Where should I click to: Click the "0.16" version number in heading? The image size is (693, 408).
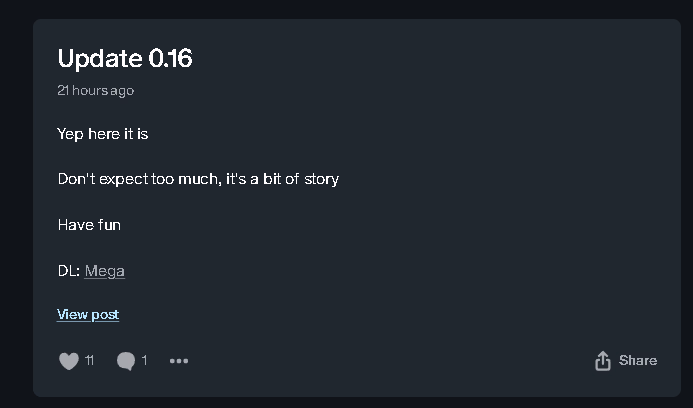coord(170,58)
